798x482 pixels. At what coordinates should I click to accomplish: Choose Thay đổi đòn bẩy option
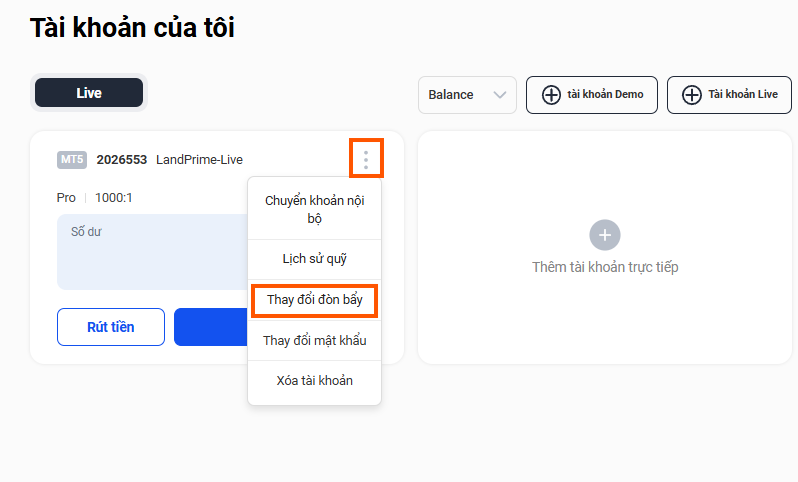(x=314, y=299)
